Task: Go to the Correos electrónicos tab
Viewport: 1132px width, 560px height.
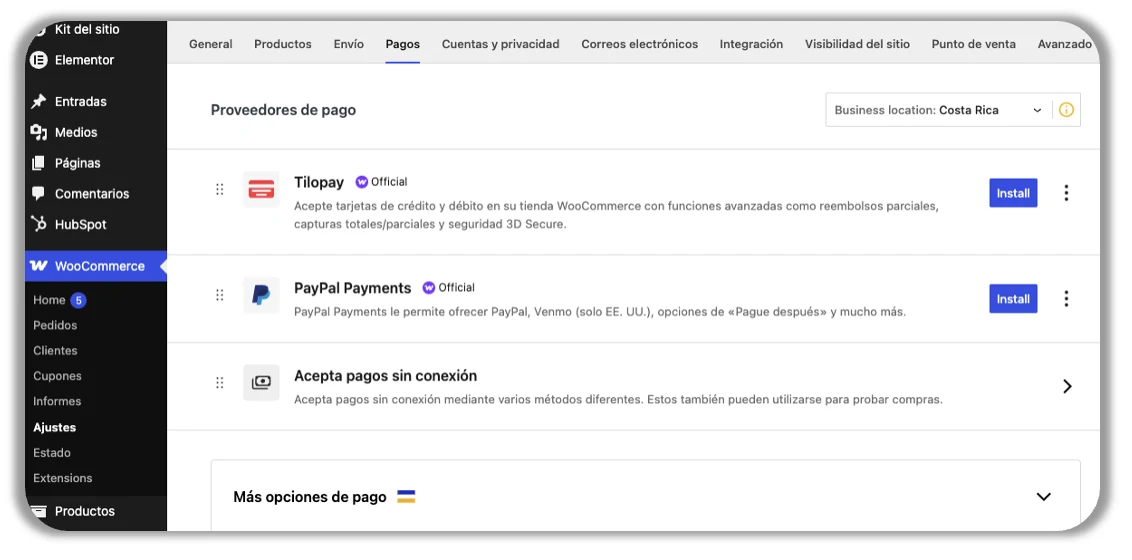Action: (640, 44)
